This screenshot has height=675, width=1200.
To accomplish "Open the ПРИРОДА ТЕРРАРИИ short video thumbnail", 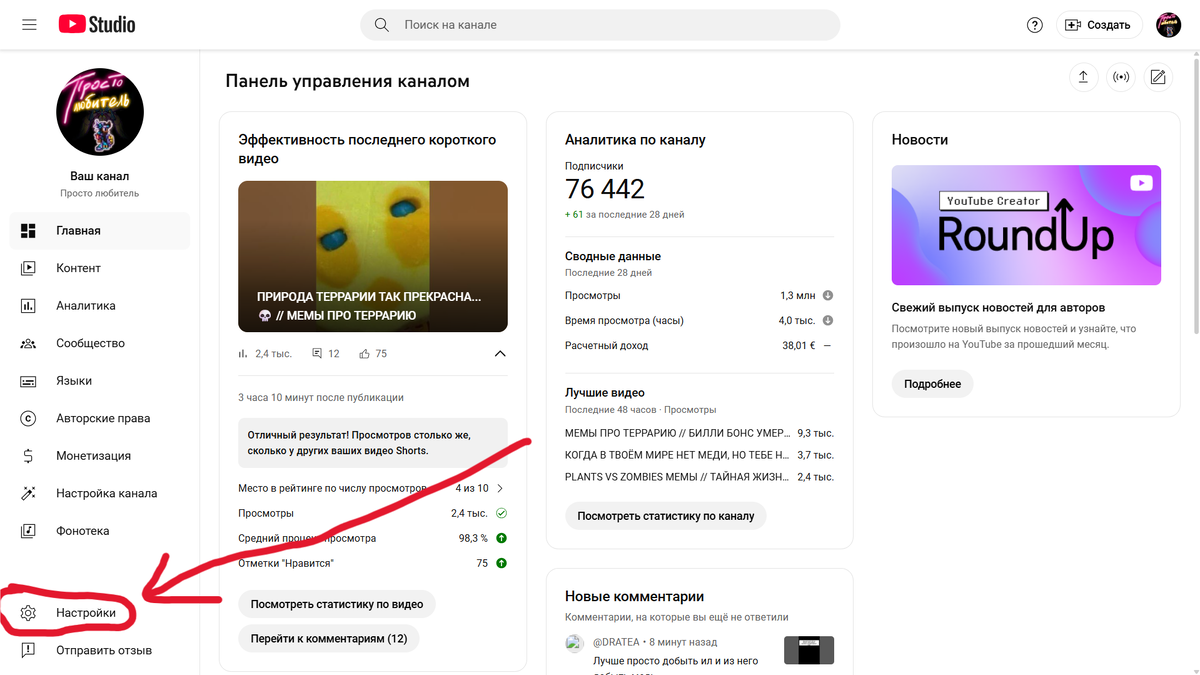I will pos(373,256).
